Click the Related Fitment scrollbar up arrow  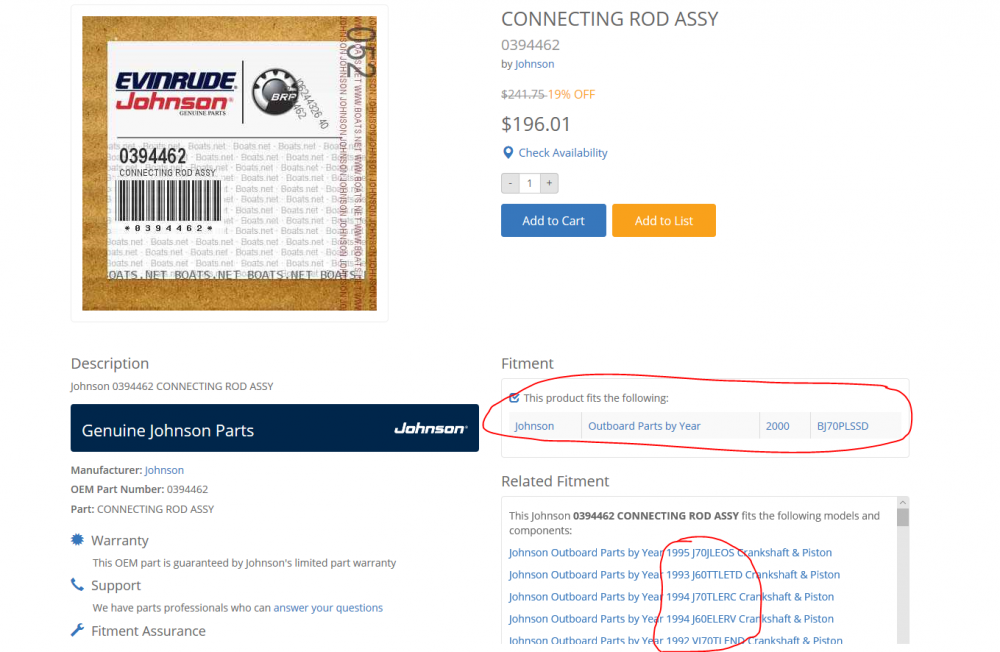tap(902, 503)
